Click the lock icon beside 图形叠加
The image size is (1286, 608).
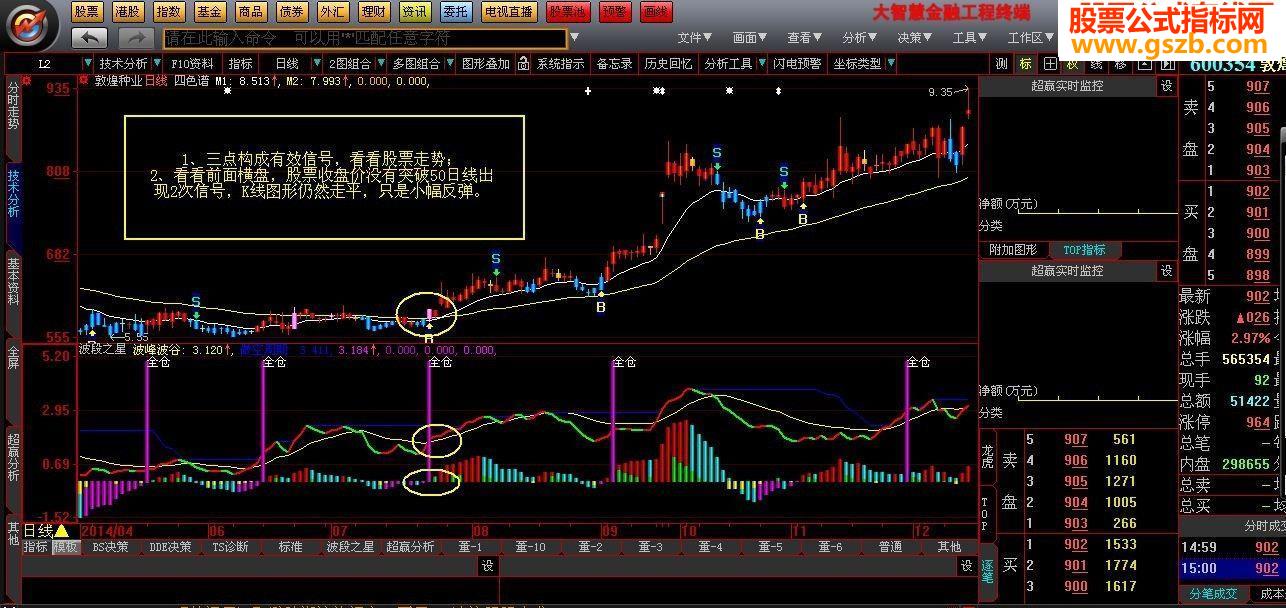523,63
